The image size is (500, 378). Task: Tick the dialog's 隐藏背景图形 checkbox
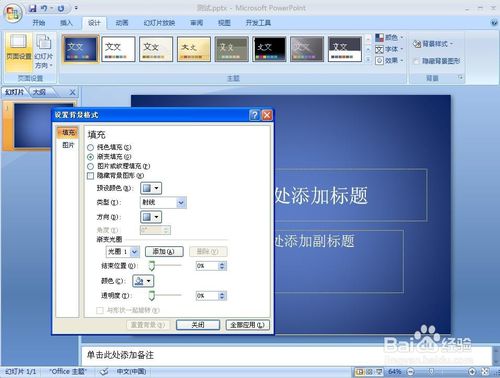point(90,176)
